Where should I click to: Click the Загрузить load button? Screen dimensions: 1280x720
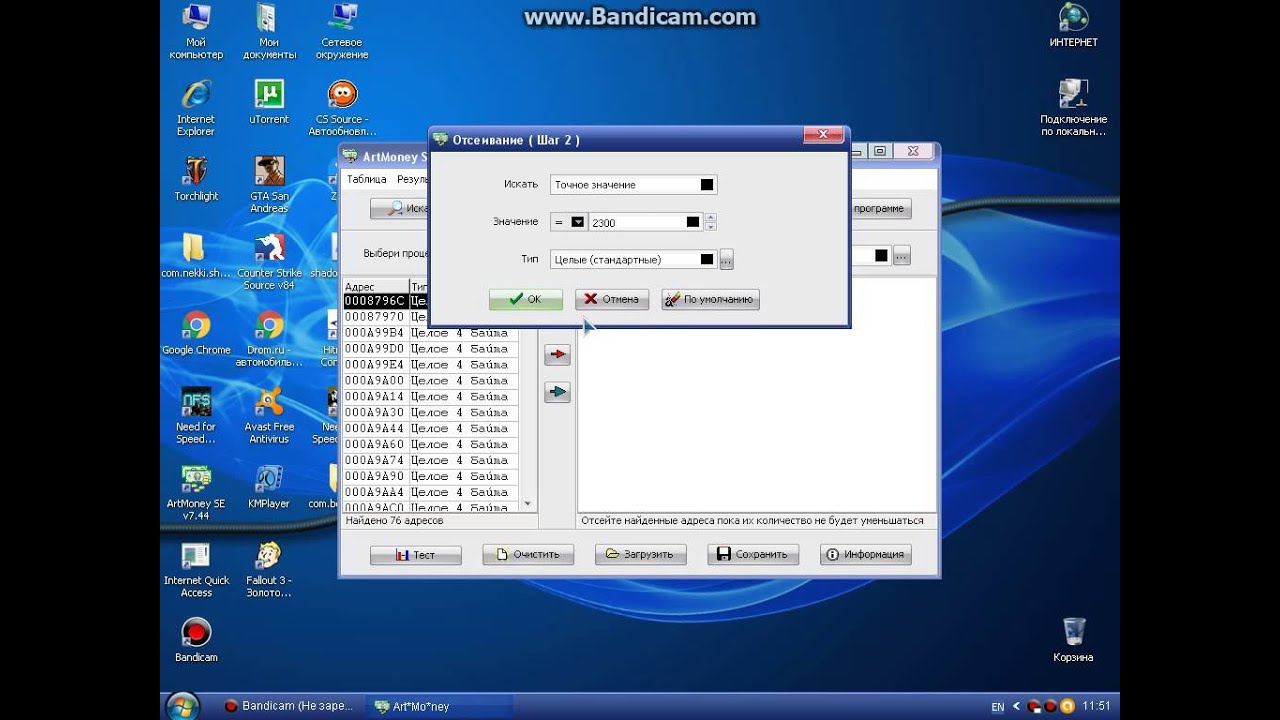(x=641, y=554)
